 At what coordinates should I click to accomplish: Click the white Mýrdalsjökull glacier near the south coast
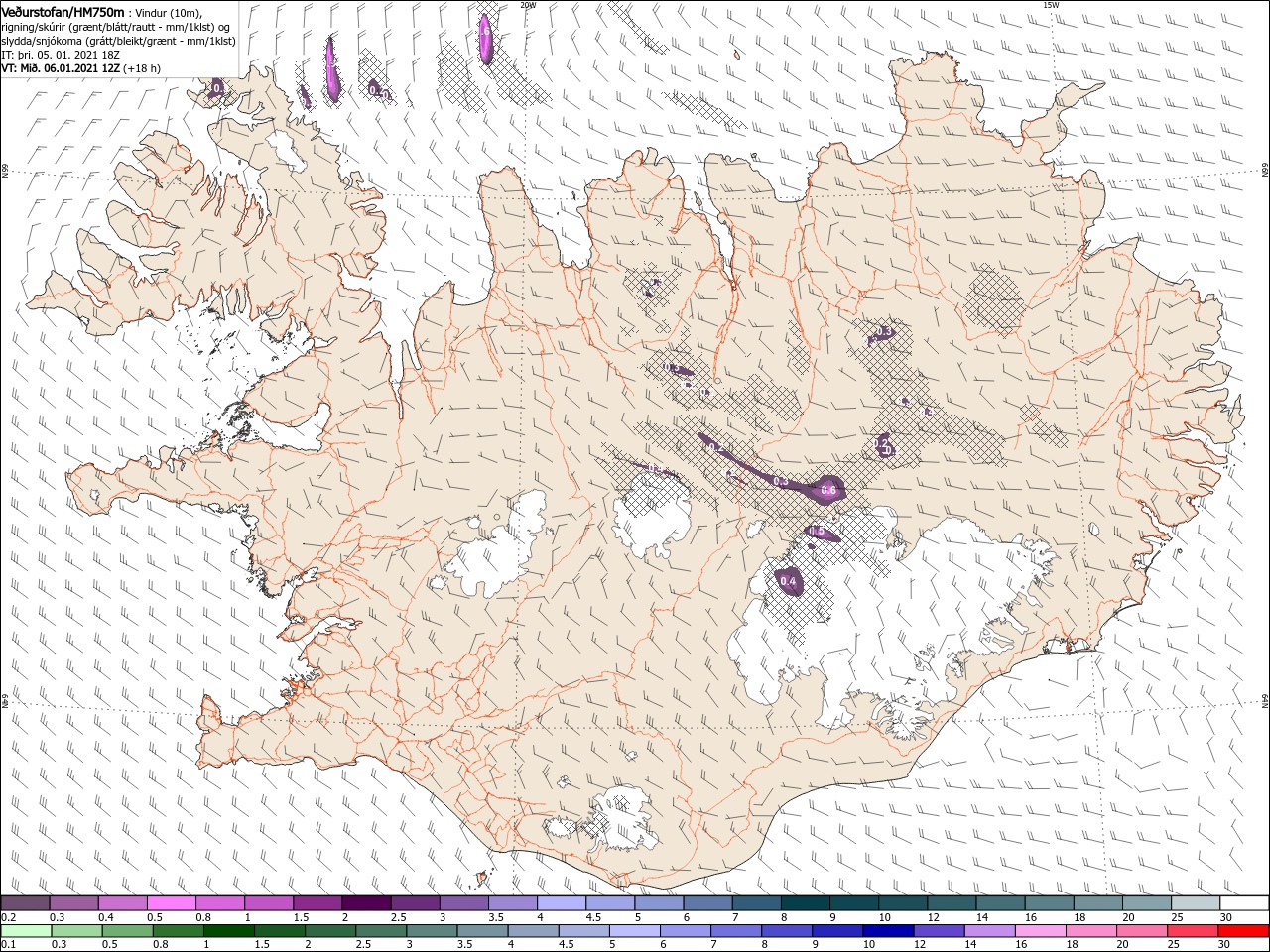click(x=623, y=818)
